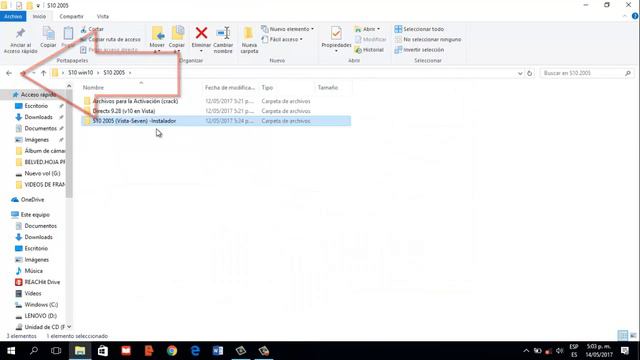This screenshot has height=360, width=640.
Task: Sort by Fecha de modificación column
Action: [x=230, y=87]
